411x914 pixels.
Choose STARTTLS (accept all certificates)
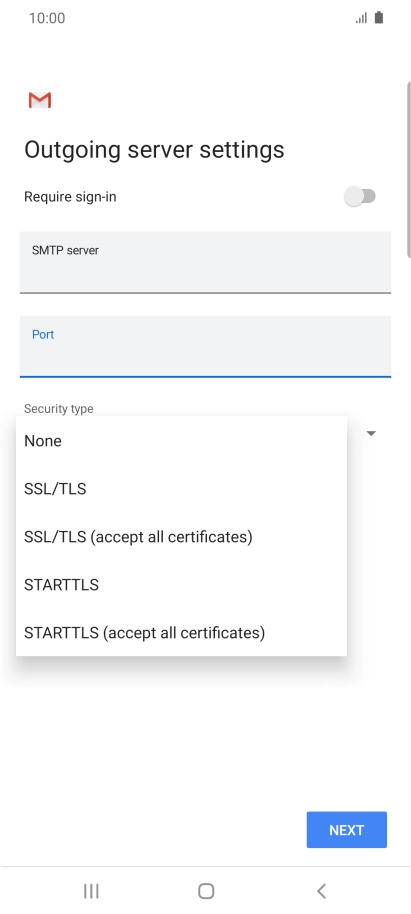(x=181, y=632)
